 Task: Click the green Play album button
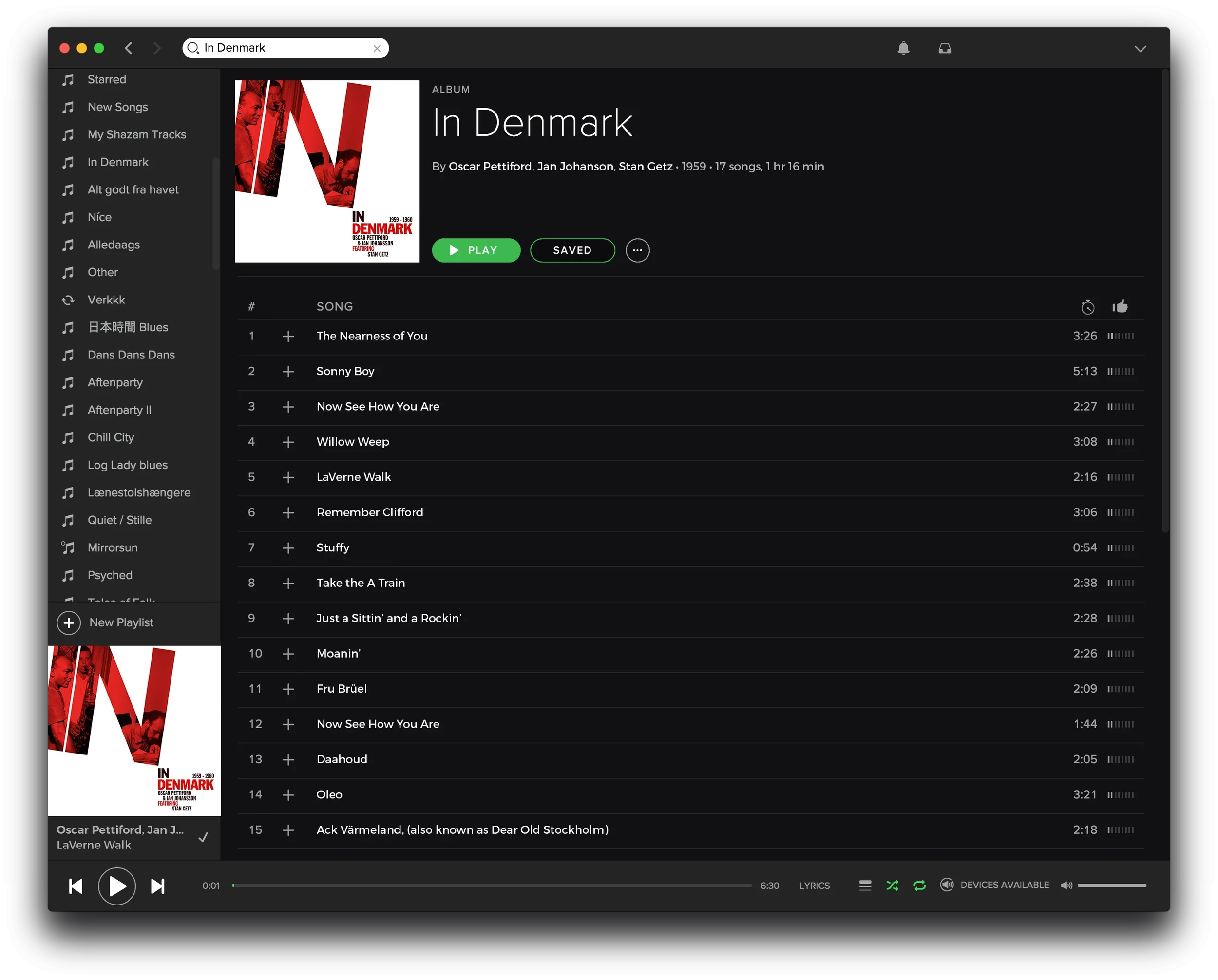(476, 250)
